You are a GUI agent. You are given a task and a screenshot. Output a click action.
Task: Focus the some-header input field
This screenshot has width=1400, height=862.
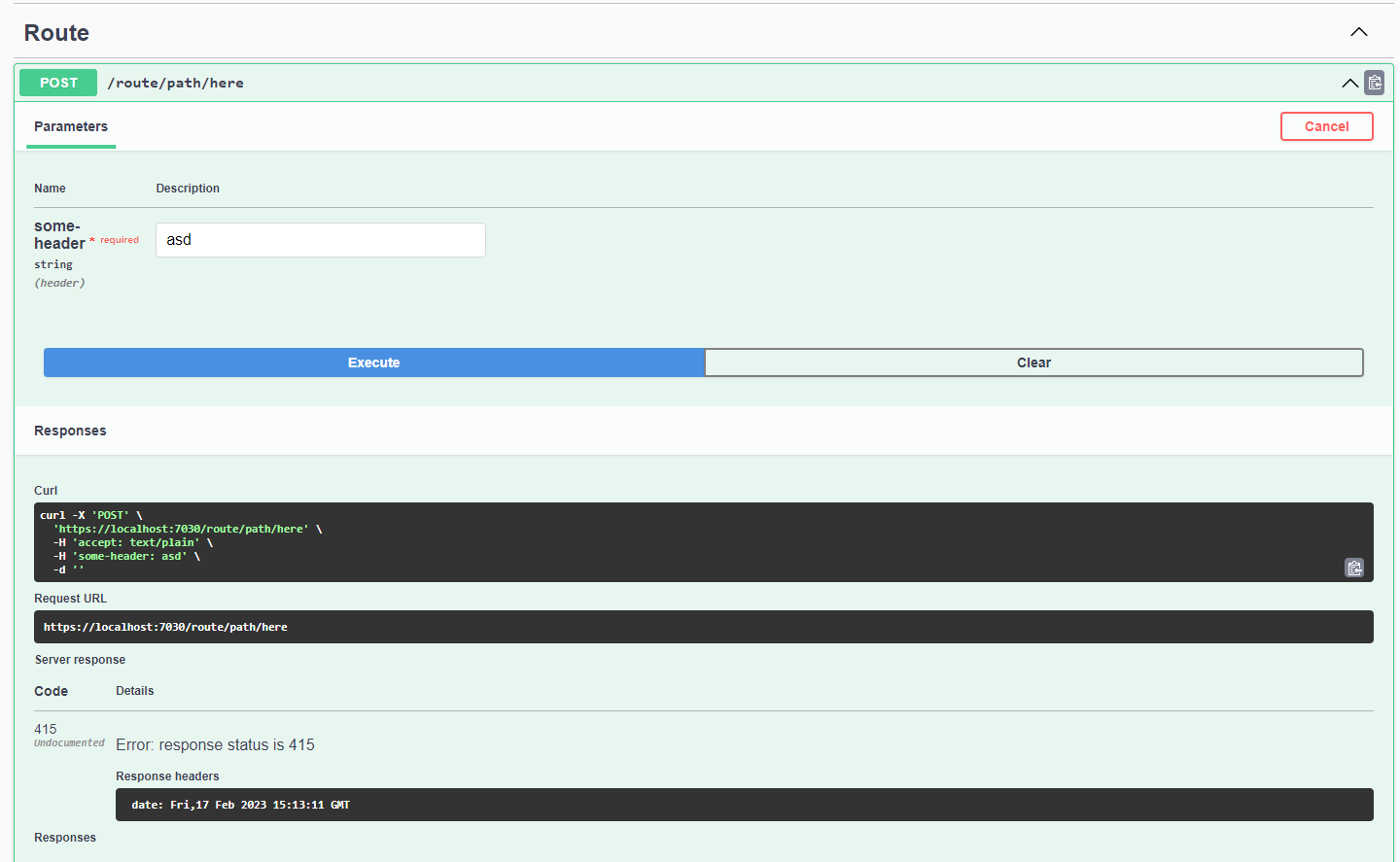pyautogui.click(x=321, y=240)
